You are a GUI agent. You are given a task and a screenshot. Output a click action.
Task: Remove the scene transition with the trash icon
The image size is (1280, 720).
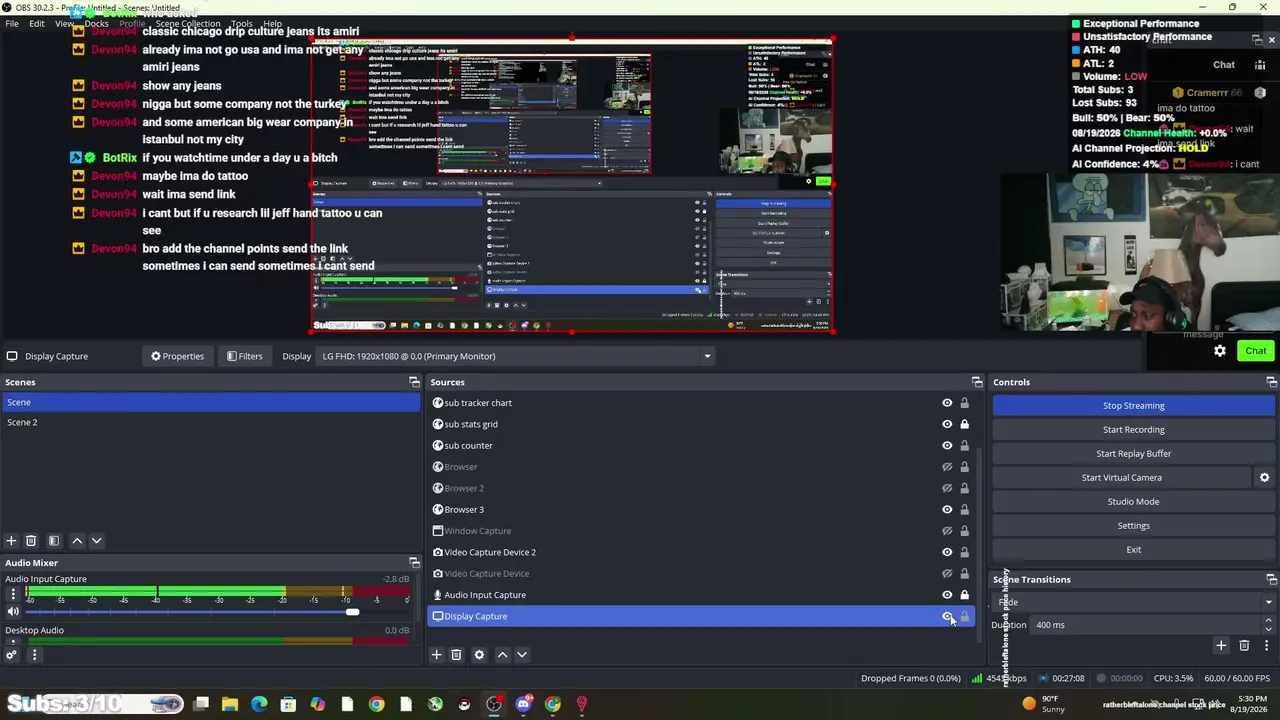tap(1244, 646)
